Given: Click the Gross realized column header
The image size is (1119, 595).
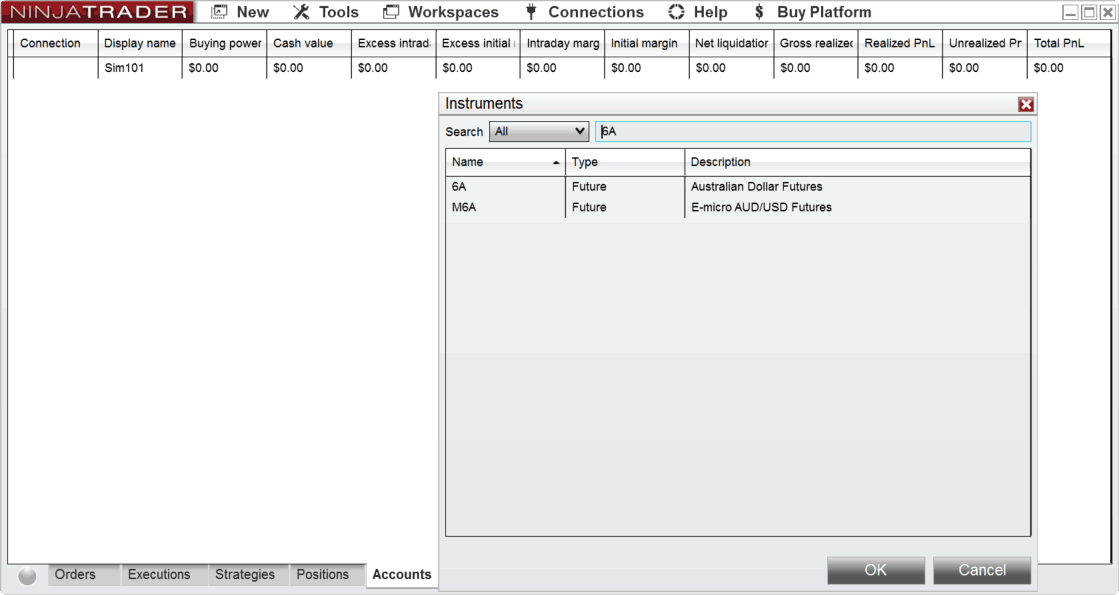Looking at the screenshot, I should click(x=816, y=44).
